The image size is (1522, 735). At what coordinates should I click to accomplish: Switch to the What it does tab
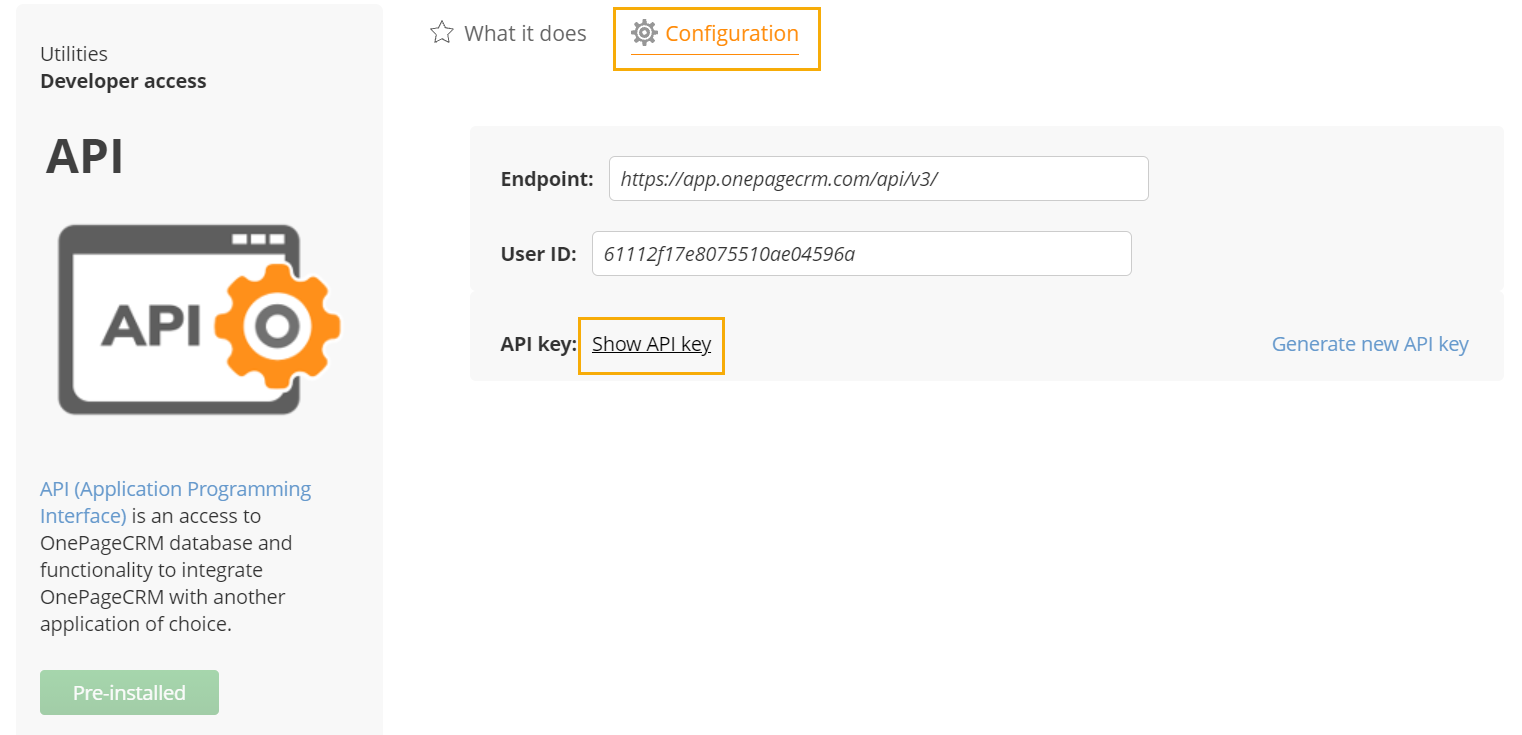coord(525,32)
